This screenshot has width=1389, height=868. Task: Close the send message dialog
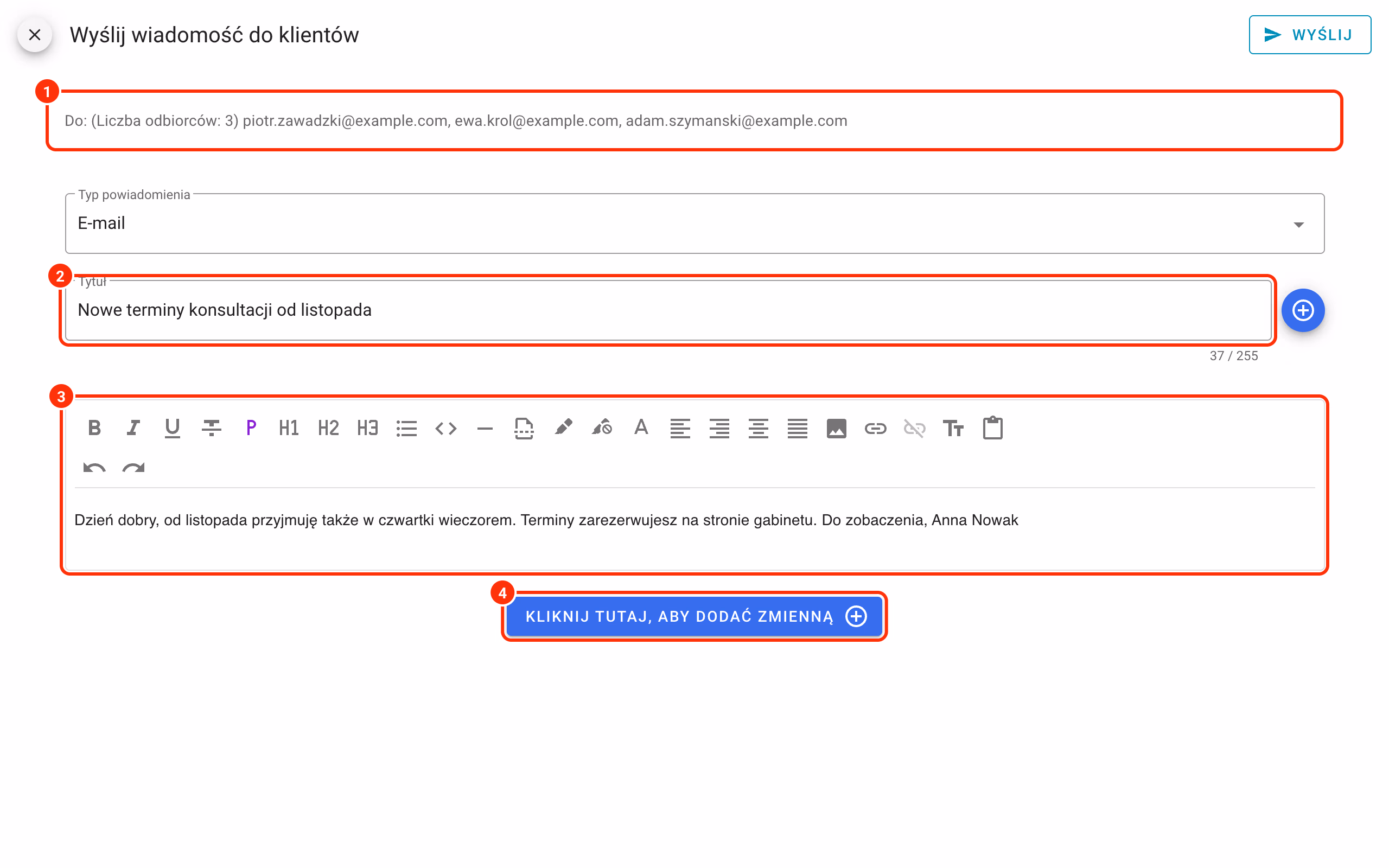[34, 34]
